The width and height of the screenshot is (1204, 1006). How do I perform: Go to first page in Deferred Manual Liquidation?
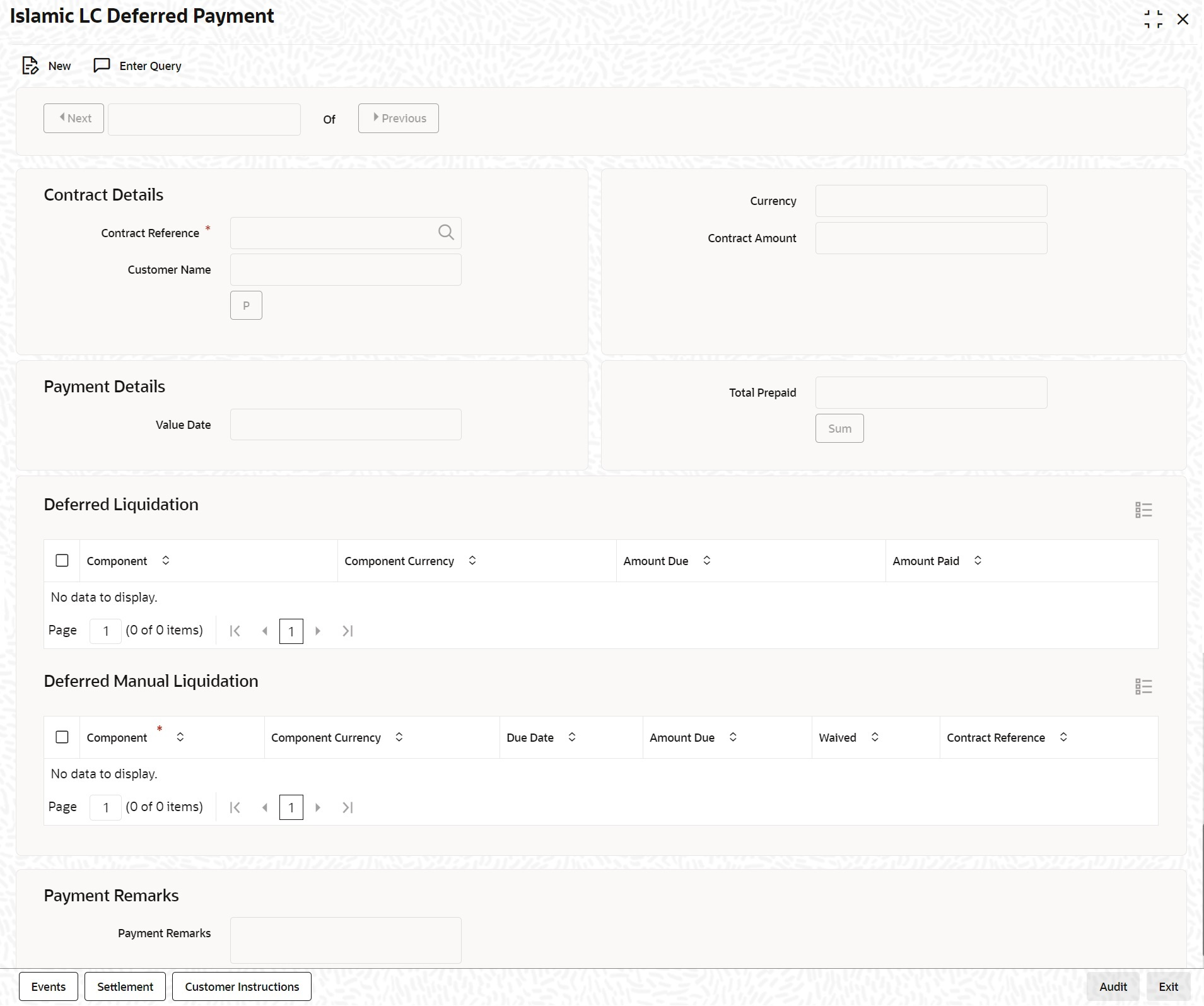pyautogui.click(x=235, y=807)
